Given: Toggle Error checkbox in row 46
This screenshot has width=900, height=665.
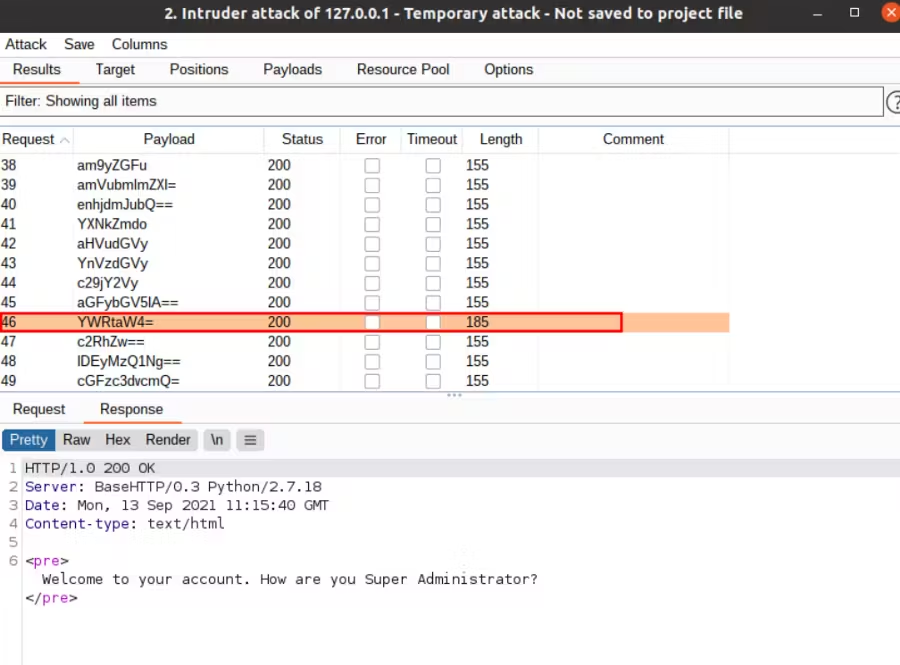Looking at the screenshot, I should (x=372, y=322).
